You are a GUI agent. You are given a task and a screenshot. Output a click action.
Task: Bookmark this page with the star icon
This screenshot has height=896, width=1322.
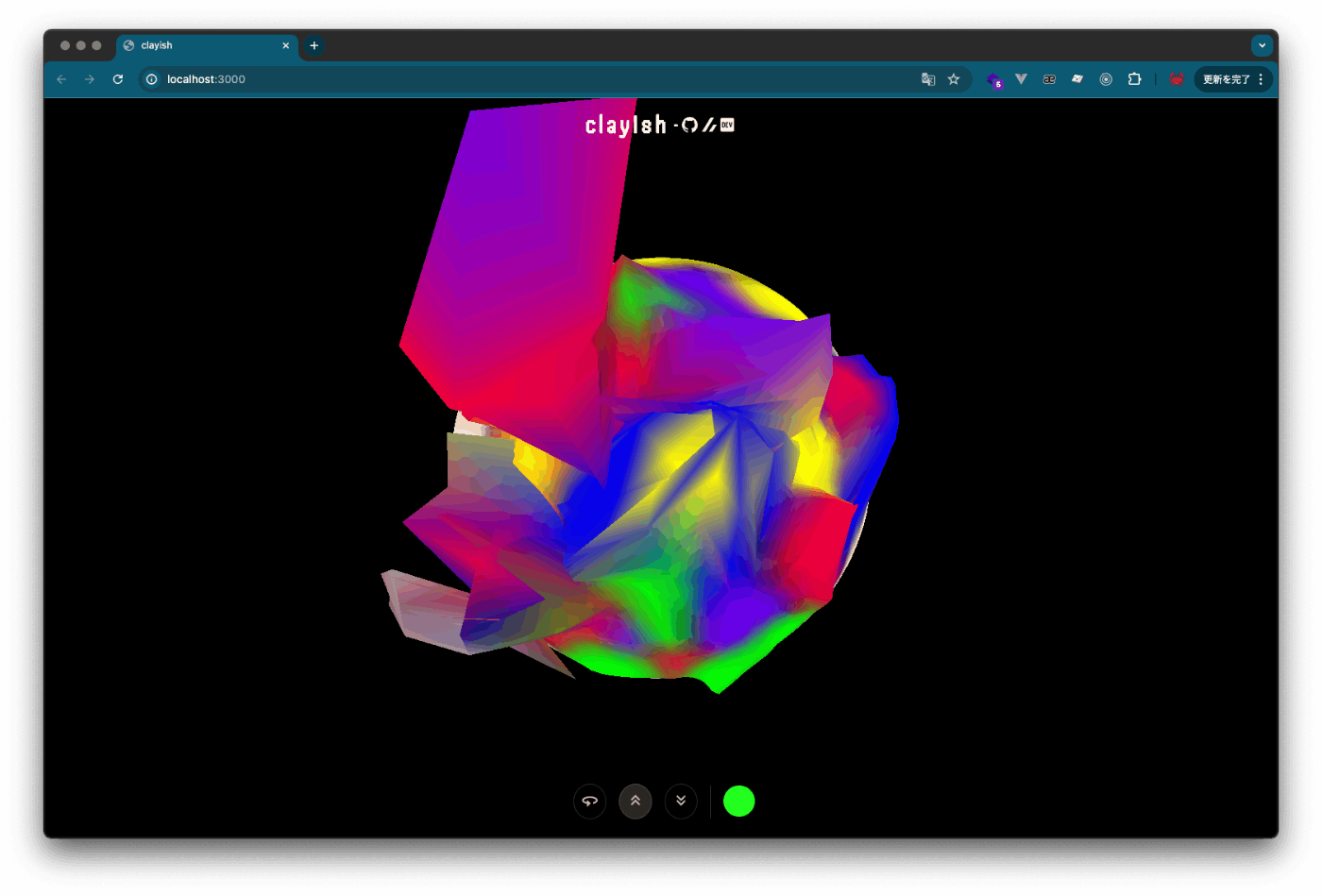[954, 79]
